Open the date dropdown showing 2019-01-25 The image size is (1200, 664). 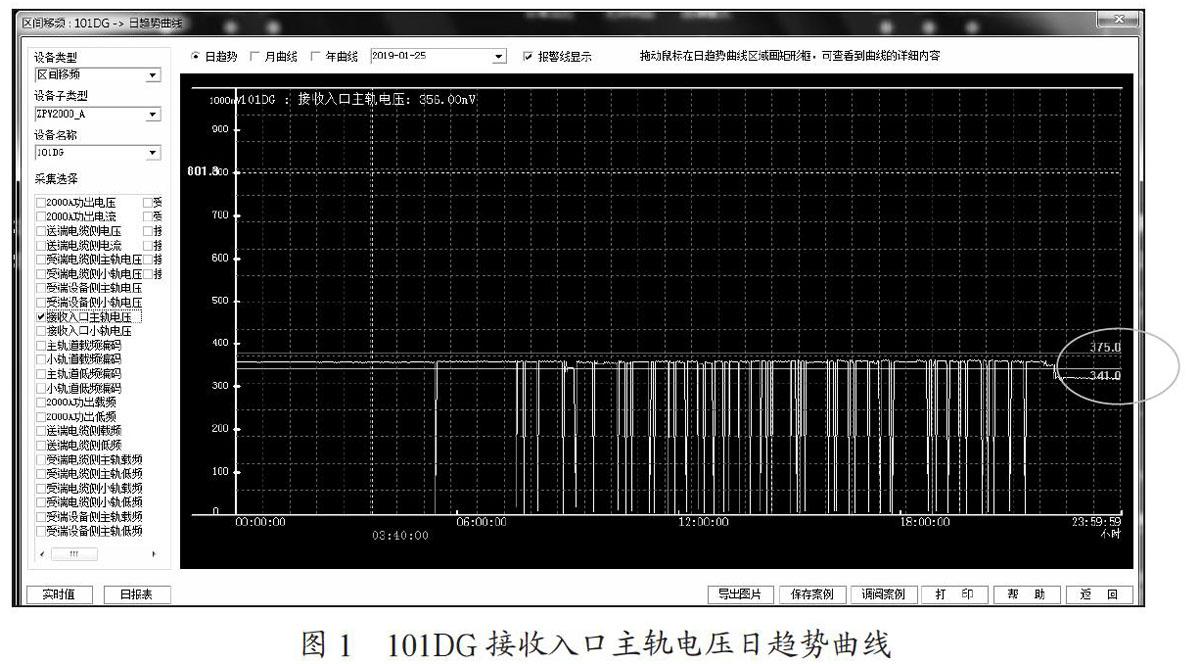(x=499, y=56)
